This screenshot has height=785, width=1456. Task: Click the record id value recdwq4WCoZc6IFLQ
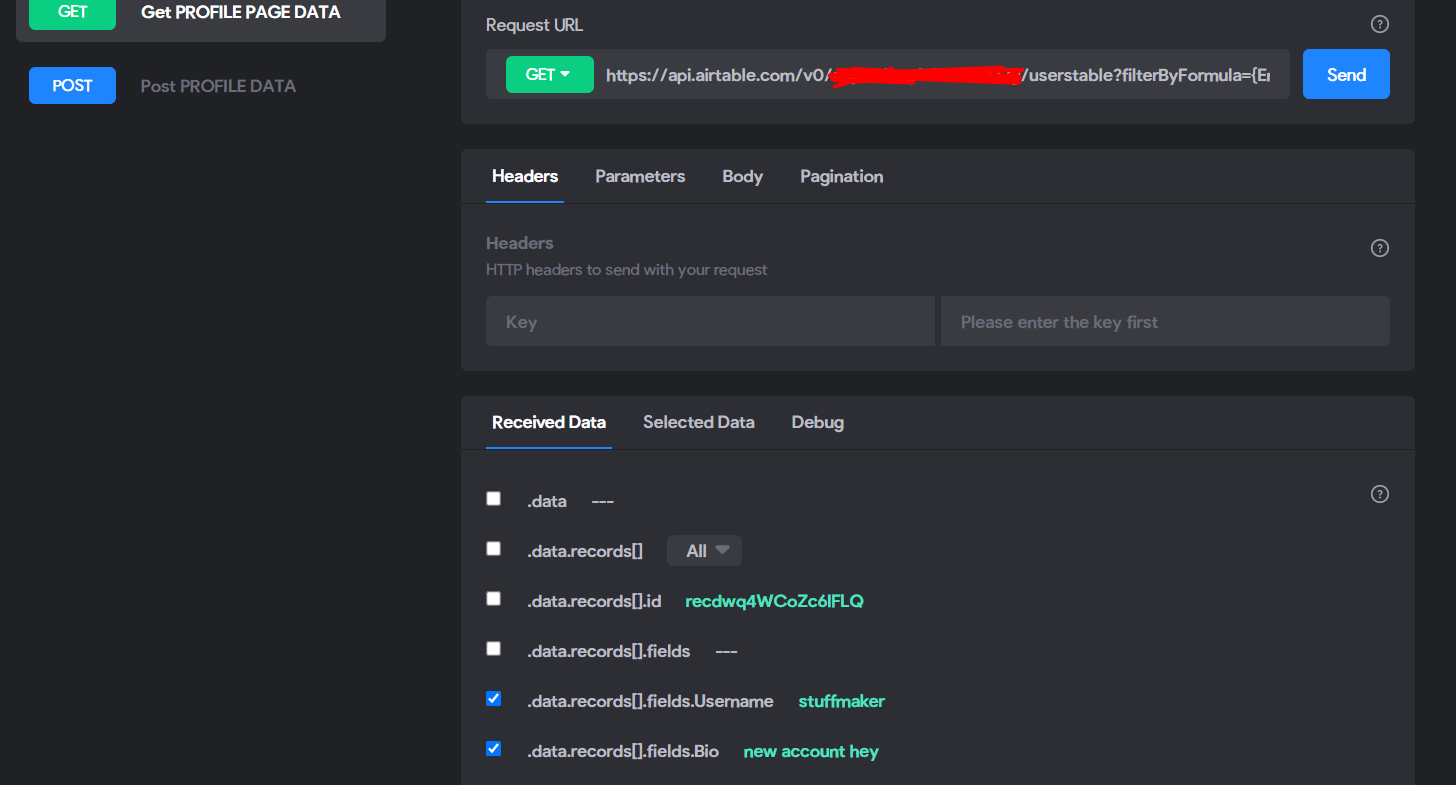(774, 601)
